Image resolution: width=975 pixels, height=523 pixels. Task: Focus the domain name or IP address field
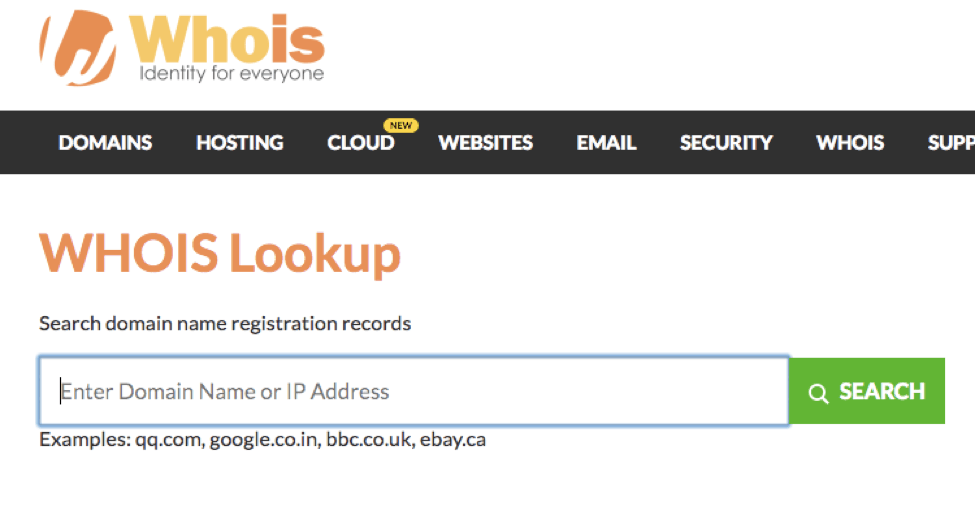point(414,392)
